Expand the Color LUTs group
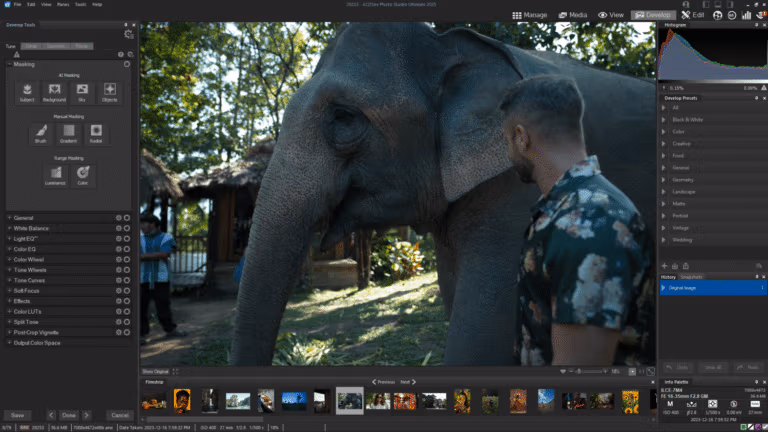The width and height of the screenshot is (768, 432). (x=9, y=312)
